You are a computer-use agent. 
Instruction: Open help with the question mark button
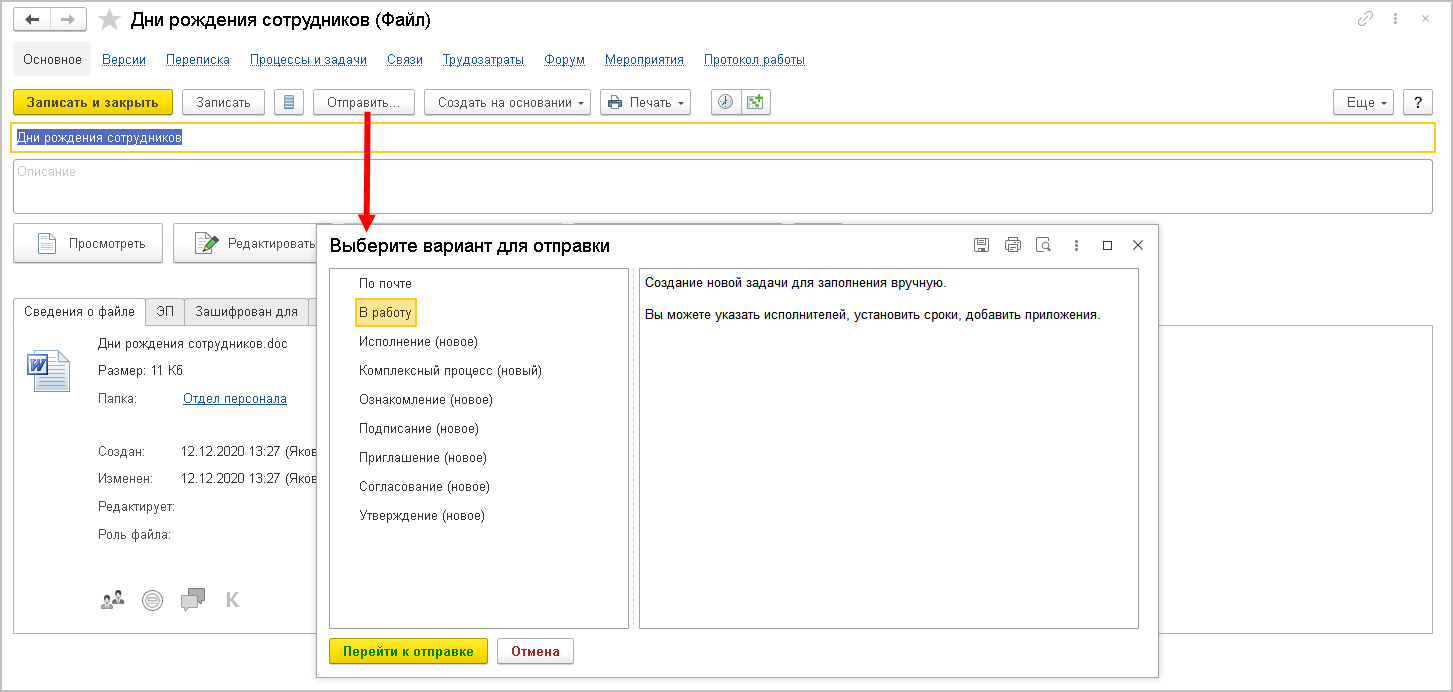pyautogui.click(x=1418, y=102)
